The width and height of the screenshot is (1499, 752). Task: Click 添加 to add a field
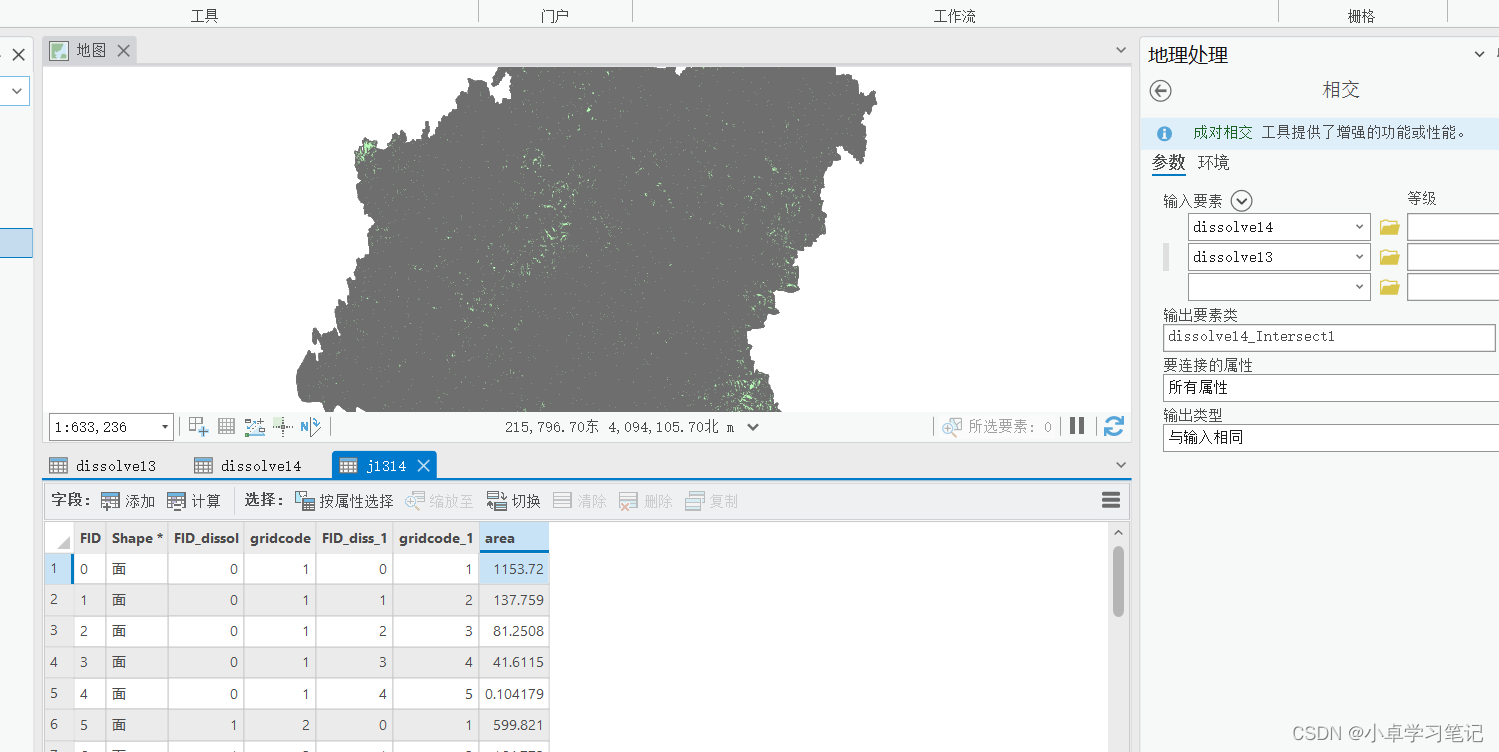point(128,501)
